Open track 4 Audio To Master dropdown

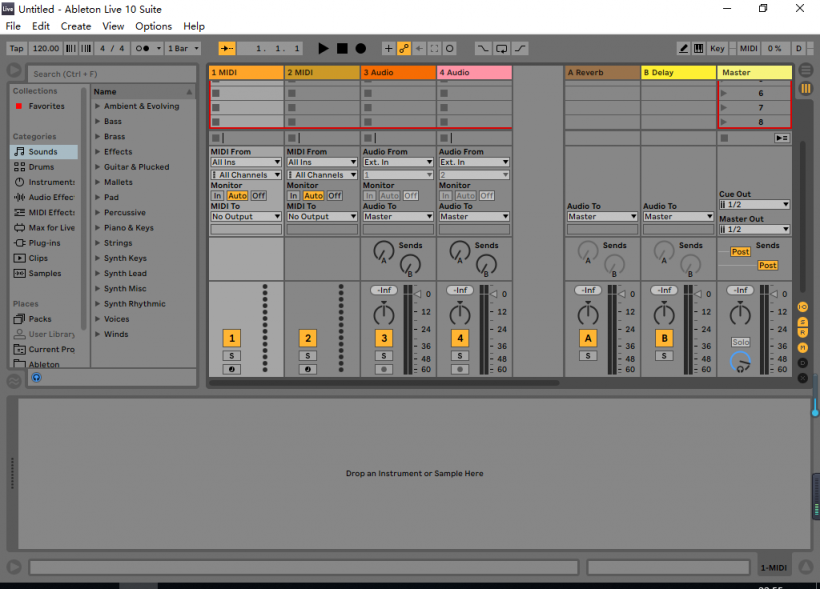tap(474, 217)
